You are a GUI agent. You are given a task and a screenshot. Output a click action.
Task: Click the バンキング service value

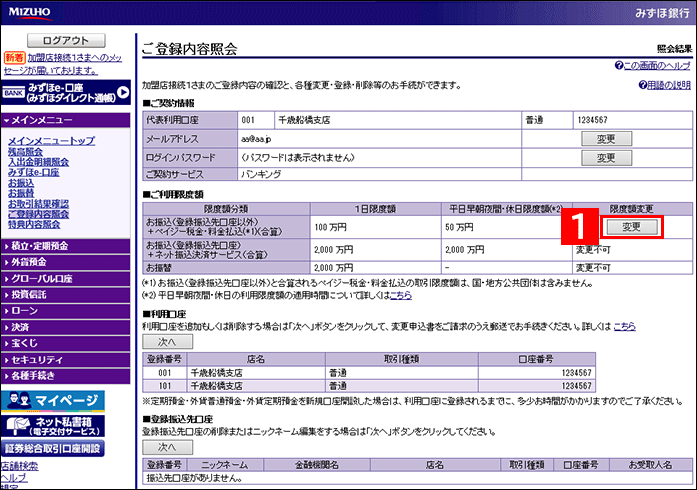pos(261,174)
